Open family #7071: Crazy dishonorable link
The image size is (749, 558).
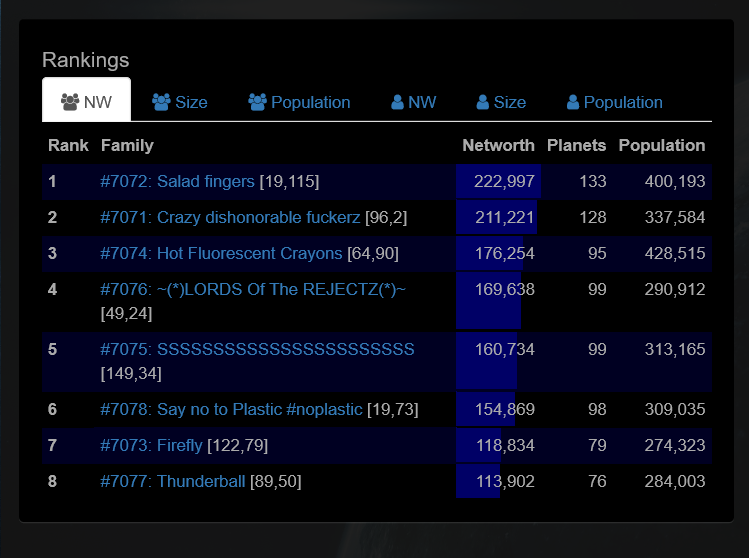click(x=230, y=217)
